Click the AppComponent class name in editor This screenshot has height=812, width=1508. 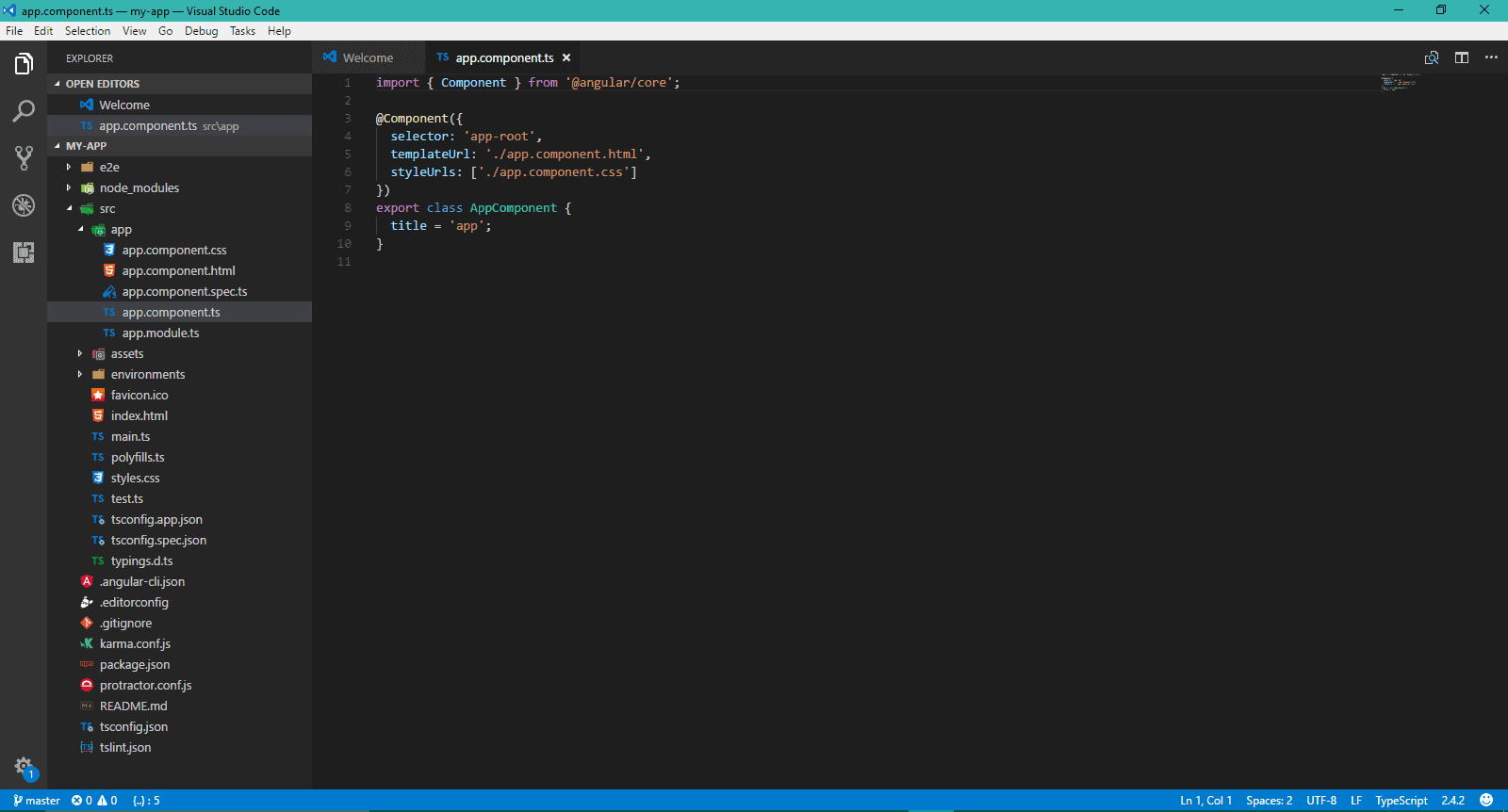[x=514, y=208]
